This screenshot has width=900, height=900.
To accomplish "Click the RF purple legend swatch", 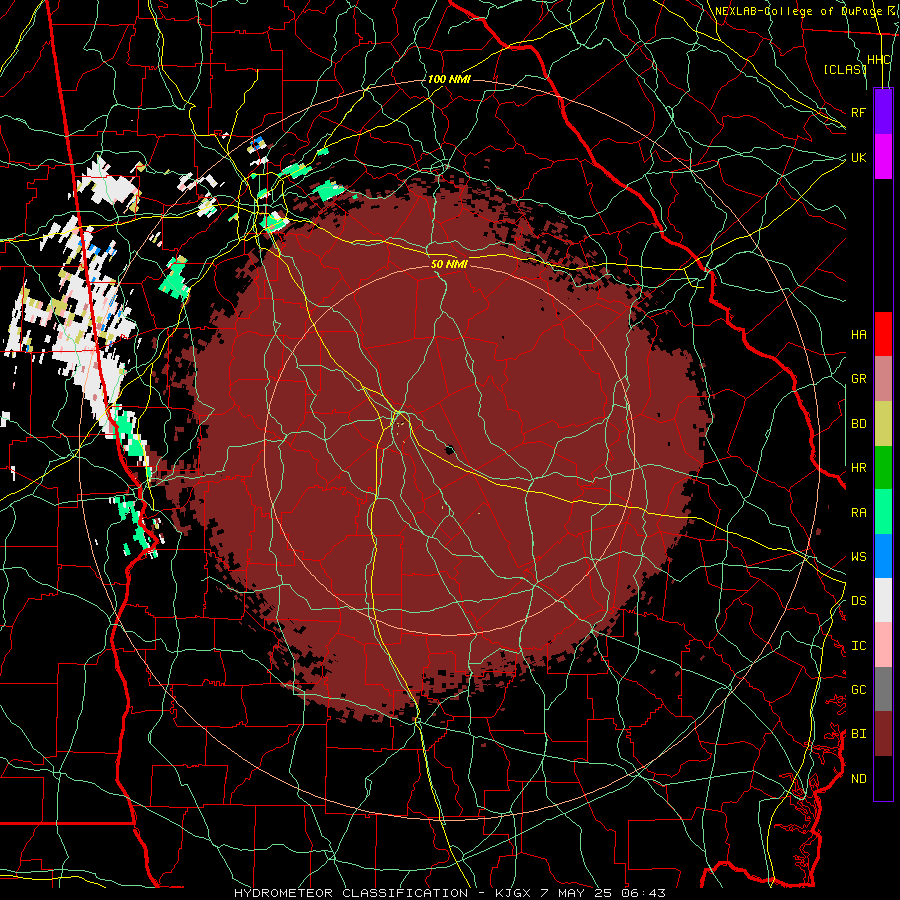I will pos(883,112).
